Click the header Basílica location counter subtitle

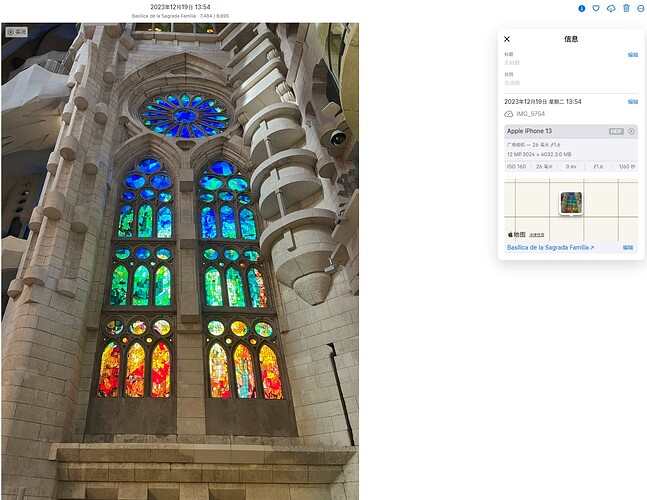point(180,16)
